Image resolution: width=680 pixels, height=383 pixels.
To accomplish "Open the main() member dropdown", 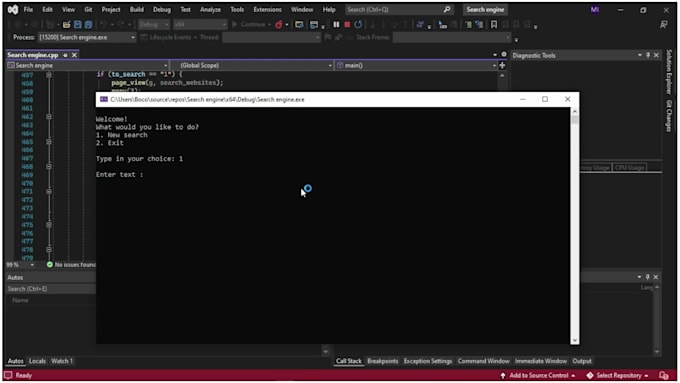I will (x=416, y=65).
